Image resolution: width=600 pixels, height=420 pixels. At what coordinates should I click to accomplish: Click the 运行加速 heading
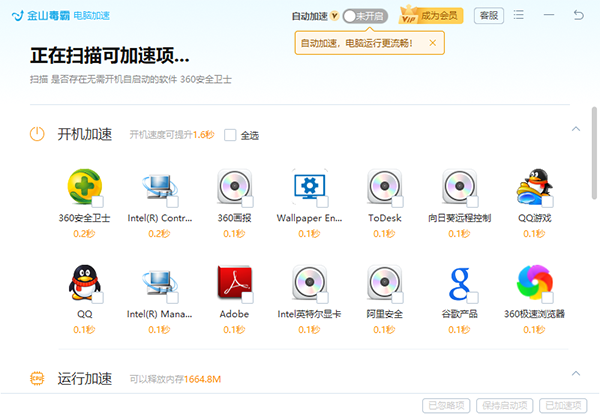click(x=85, y=379)
